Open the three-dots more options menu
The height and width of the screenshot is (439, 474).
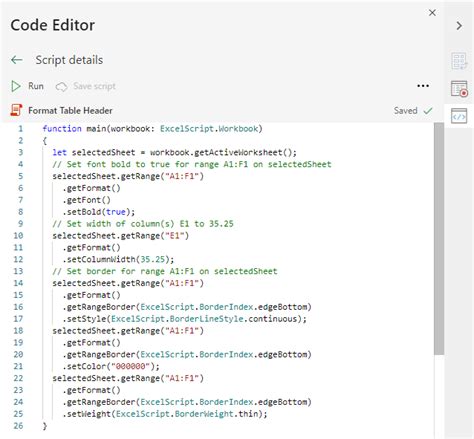click(x=423, y=86)
